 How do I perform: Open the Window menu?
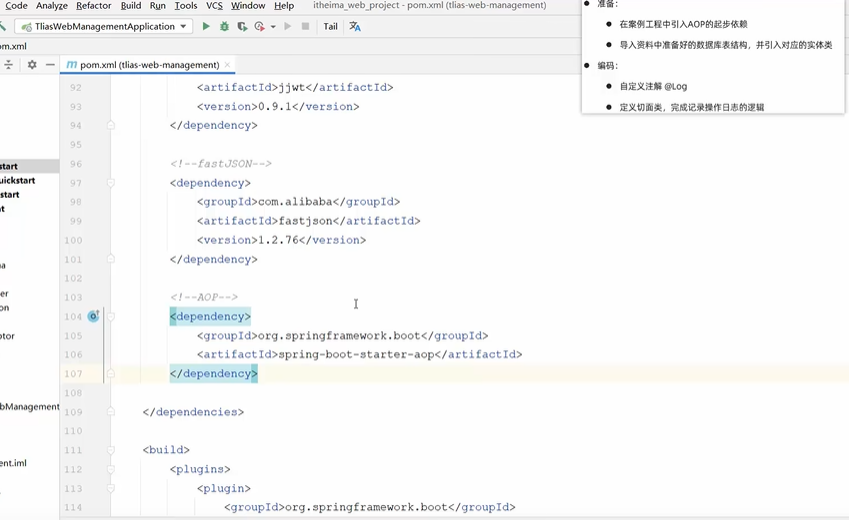[x=248, y=5]
